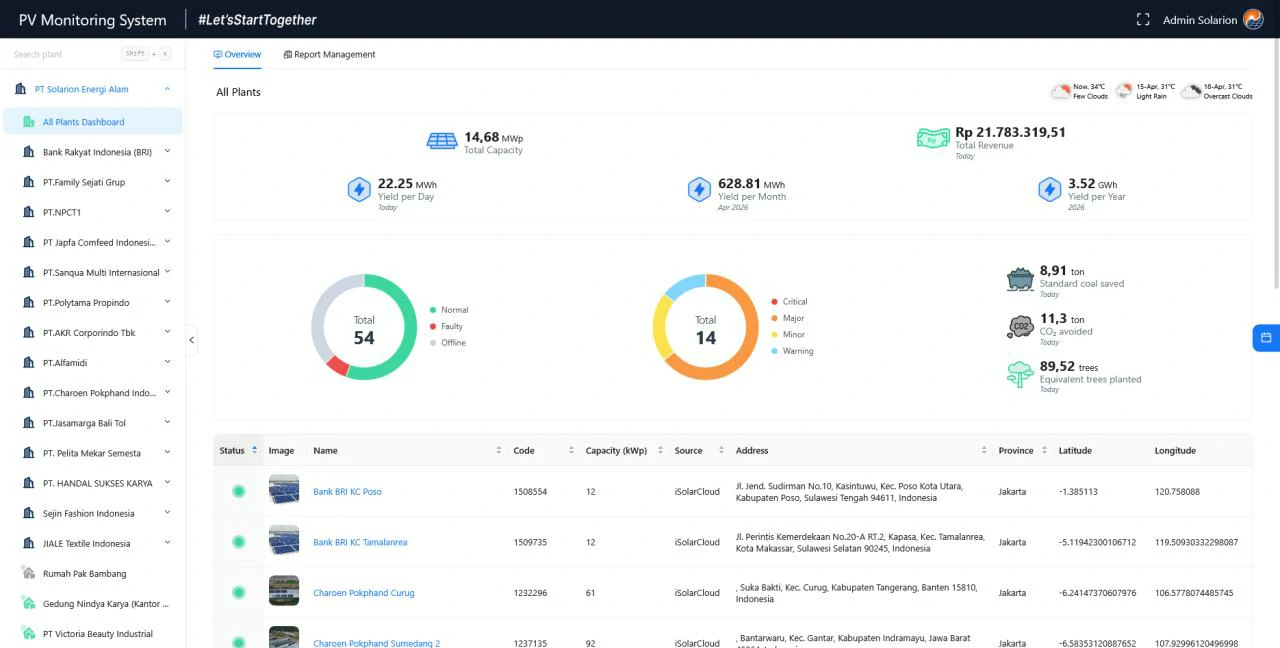Open the Bank BRI KC Tamalanrea link
1280x648 pixels.
360,542
